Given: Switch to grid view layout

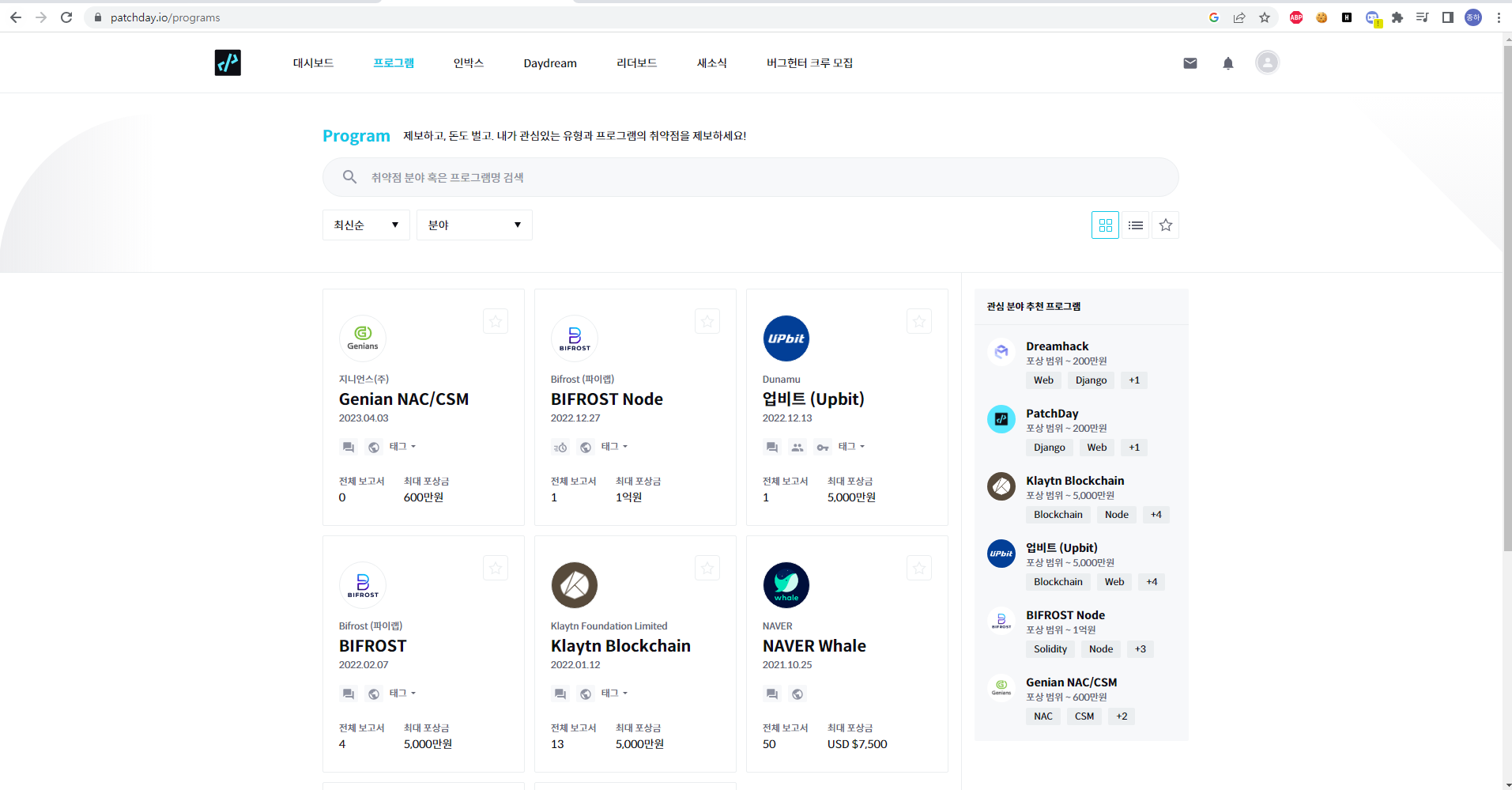Looking at the screenshot, I should [x=1105, y=225].
